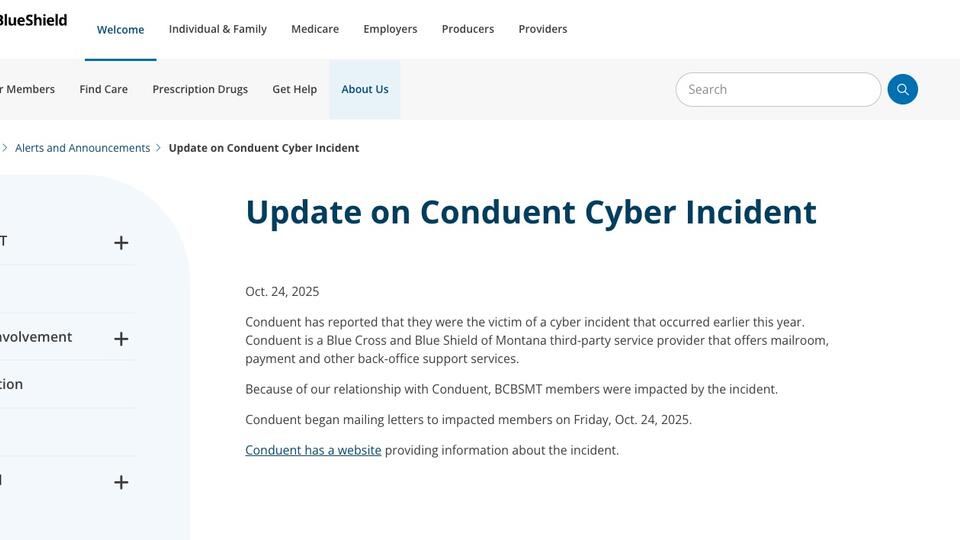Open the Individual & Family section
Image resolution: width=960 pixels, height=540 pixels.
pos(217,29)
